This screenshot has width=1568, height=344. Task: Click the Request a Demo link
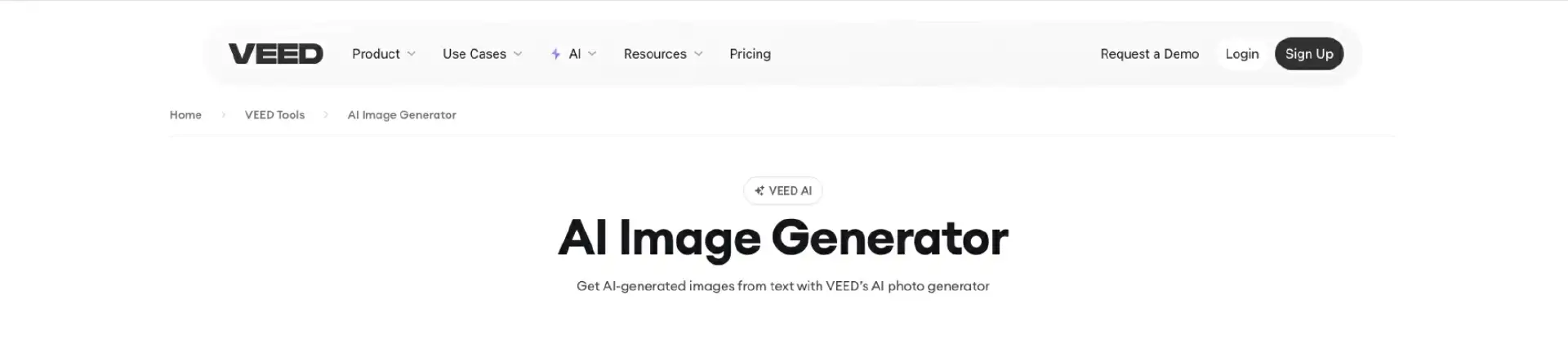1149,54
